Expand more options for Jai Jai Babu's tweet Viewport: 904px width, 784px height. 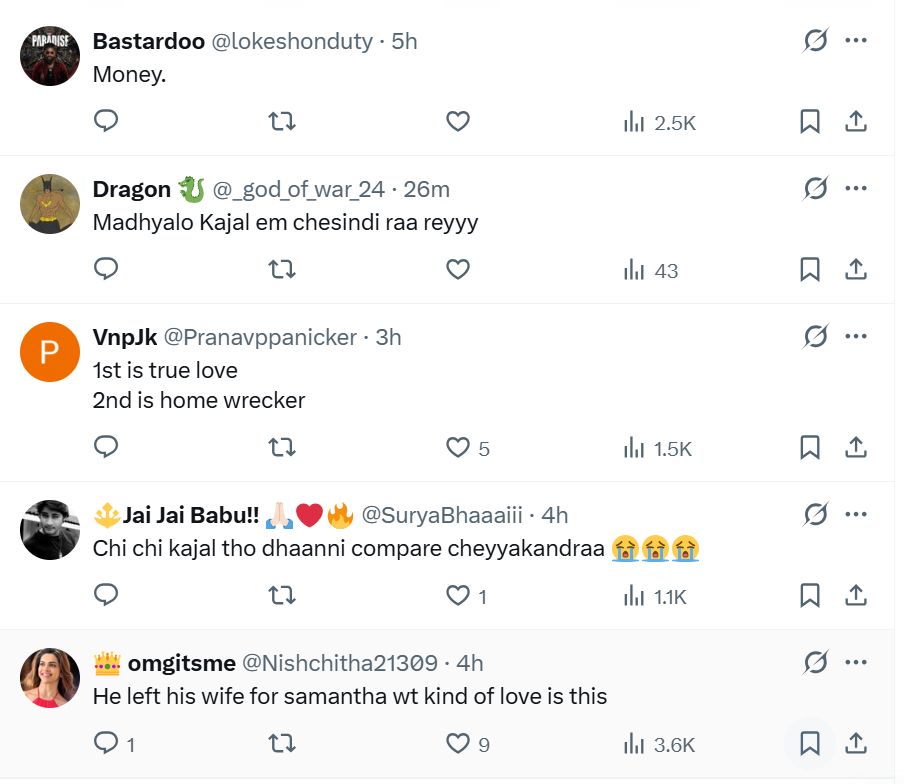point(856,514)
